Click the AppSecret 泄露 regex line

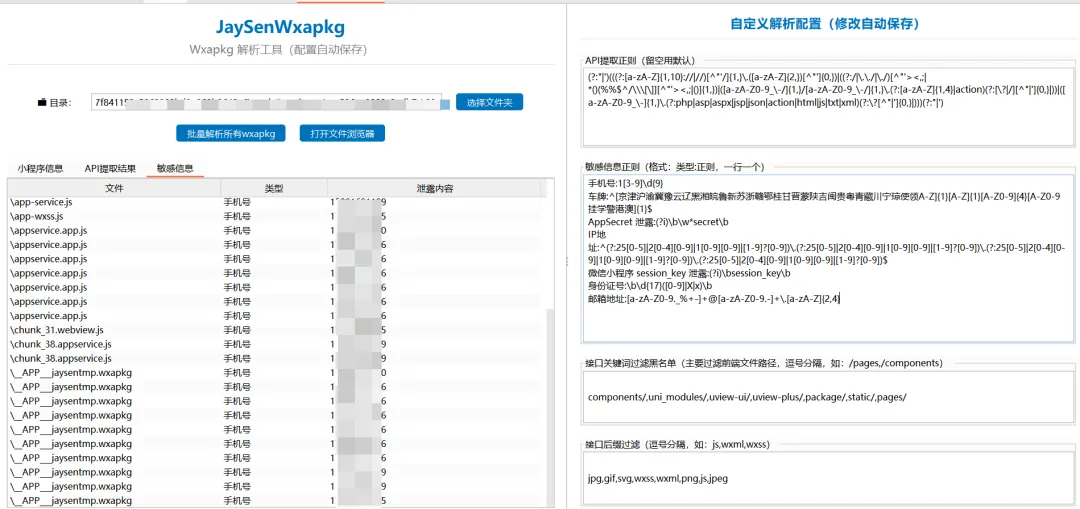point(658,222)
